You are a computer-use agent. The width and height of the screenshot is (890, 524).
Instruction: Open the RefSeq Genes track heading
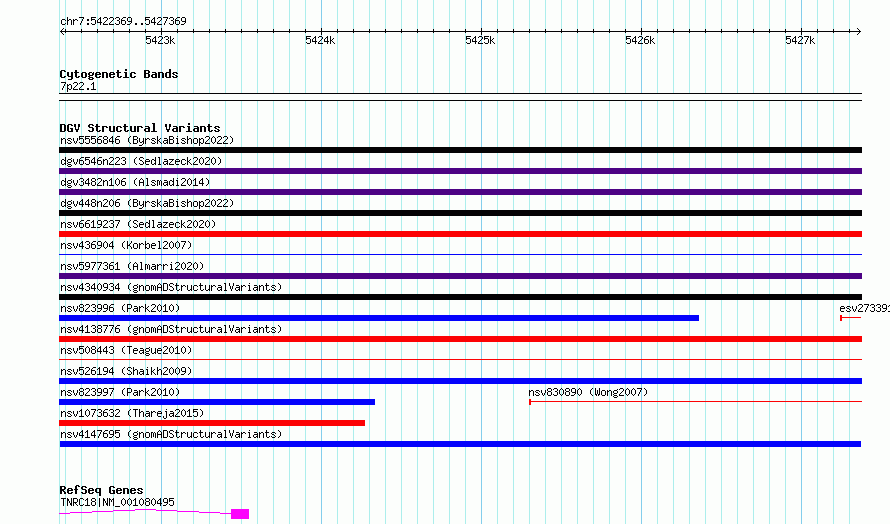click(101, 490)
